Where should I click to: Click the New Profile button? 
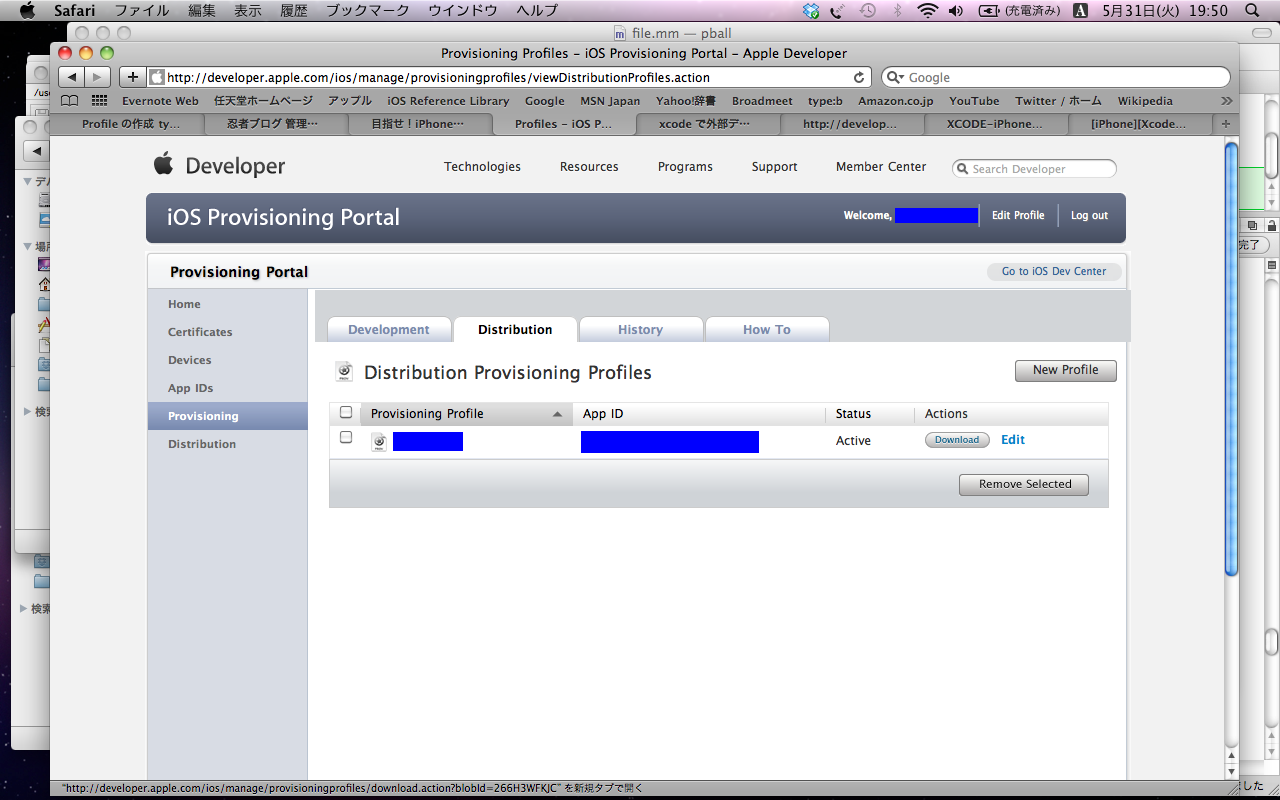click(1065, 370)
